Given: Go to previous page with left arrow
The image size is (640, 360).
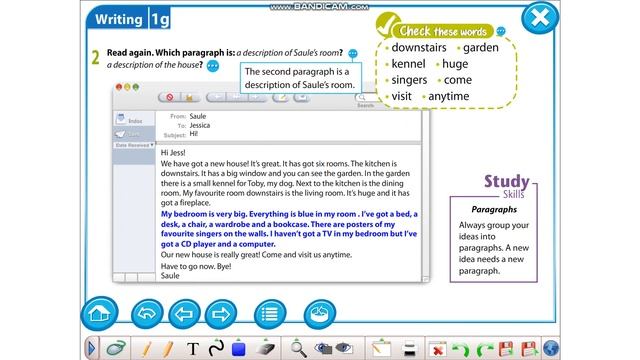Looking at the screenshot, I should [x=184, y=314].
